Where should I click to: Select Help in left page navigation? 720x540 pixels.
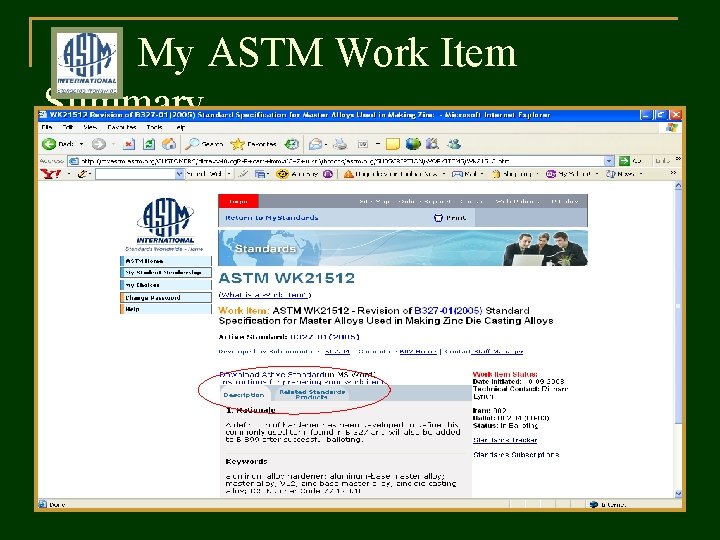pos(166,309)
